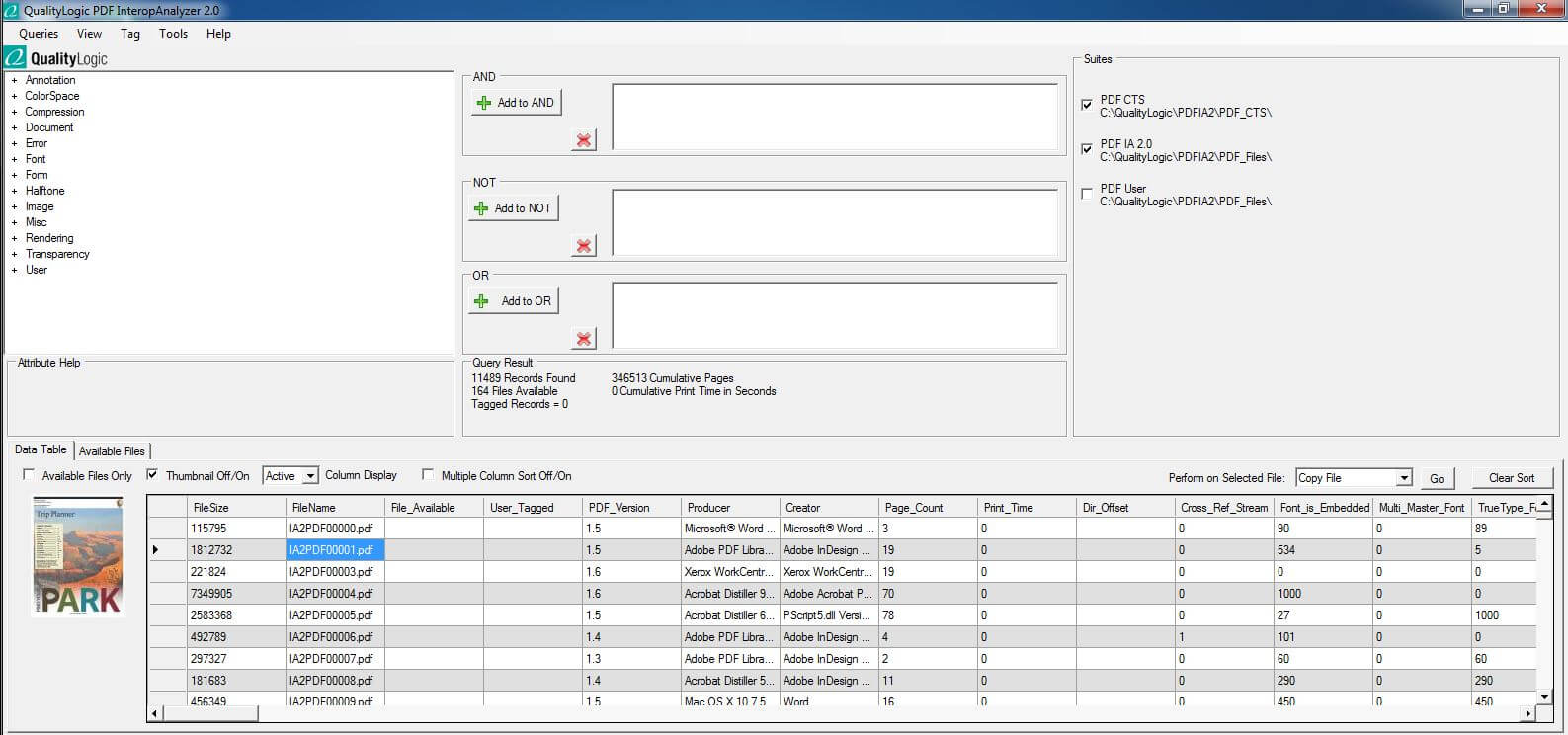Open the Queries menu
Image resolution: width=1568 pixels, height=735 pixels.
tap(39, 34)
